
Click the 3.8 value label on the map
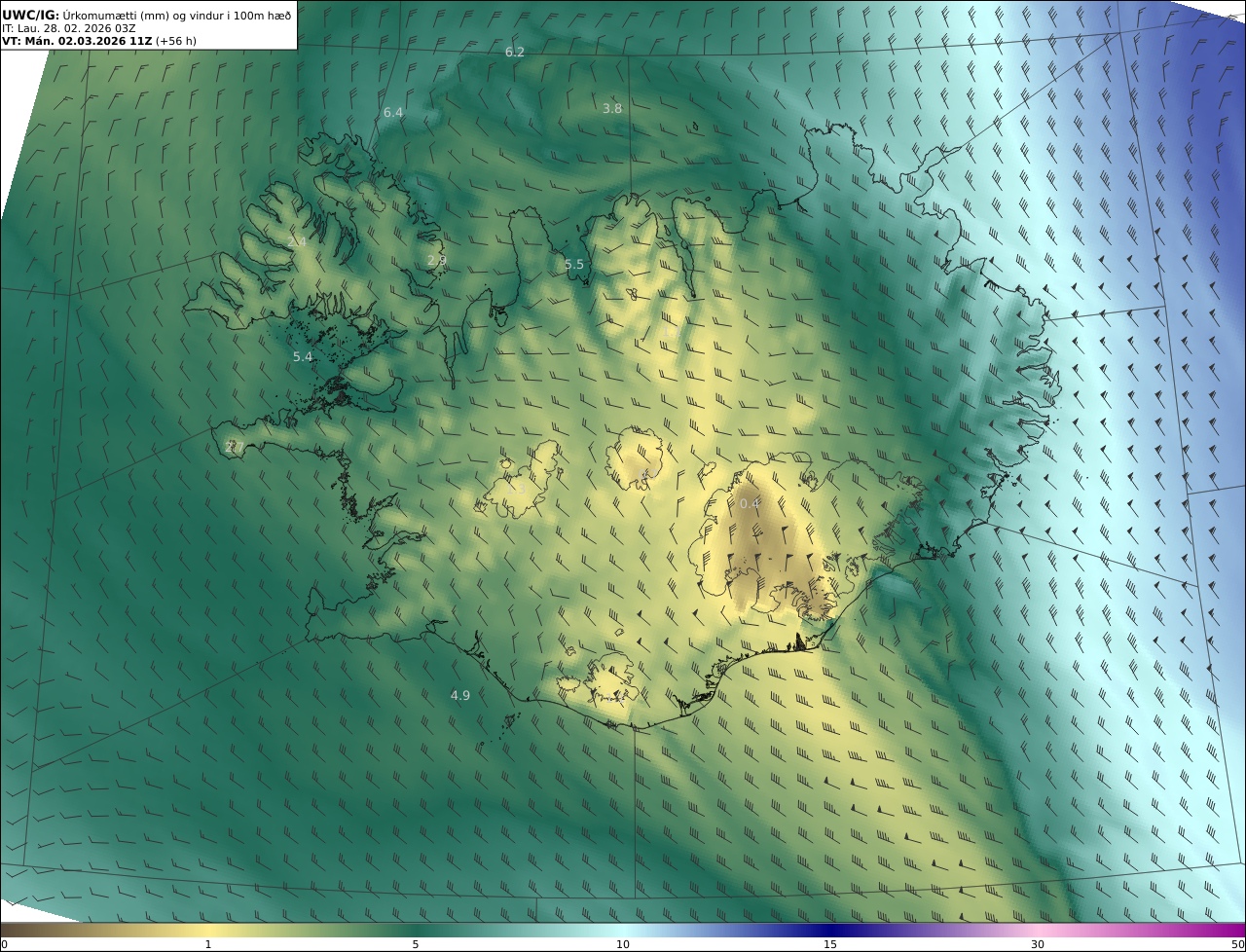612,109
